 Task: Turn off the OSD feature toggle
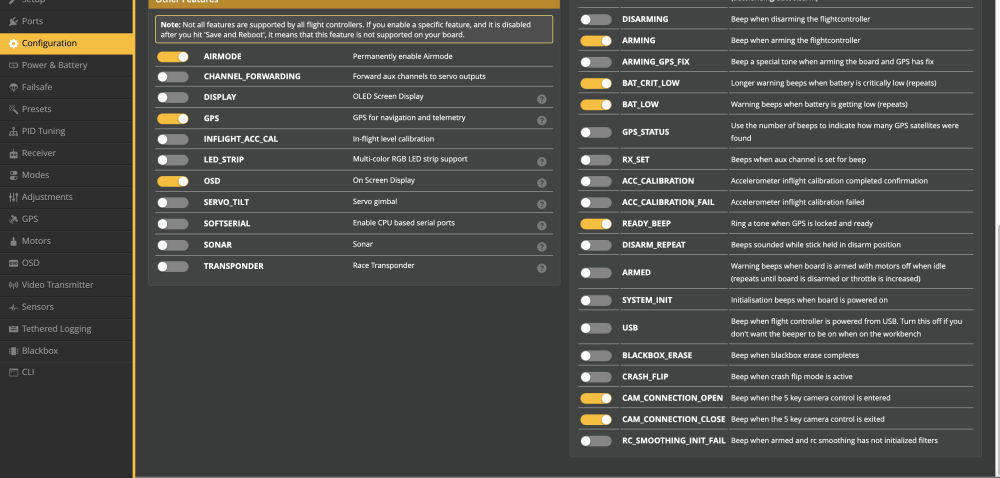coord(173,181)
